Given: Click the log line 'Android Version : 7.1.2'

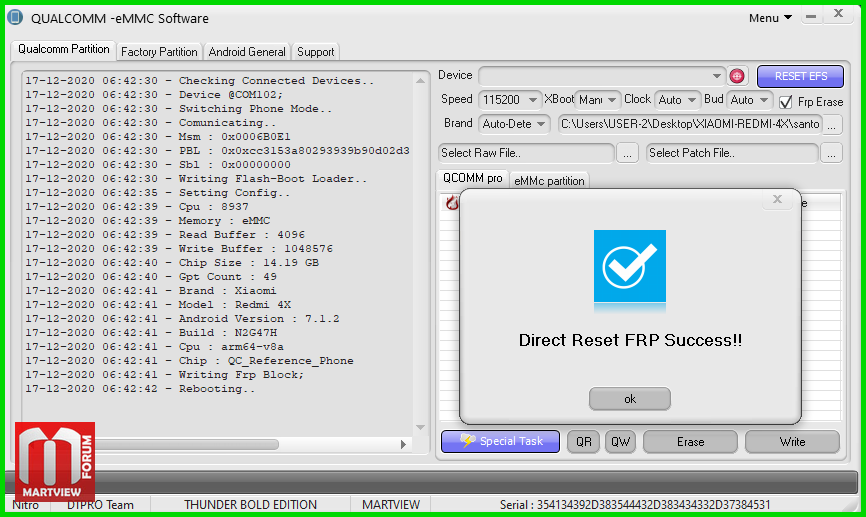Looking at the screenshot, I should tap(182, 319).
